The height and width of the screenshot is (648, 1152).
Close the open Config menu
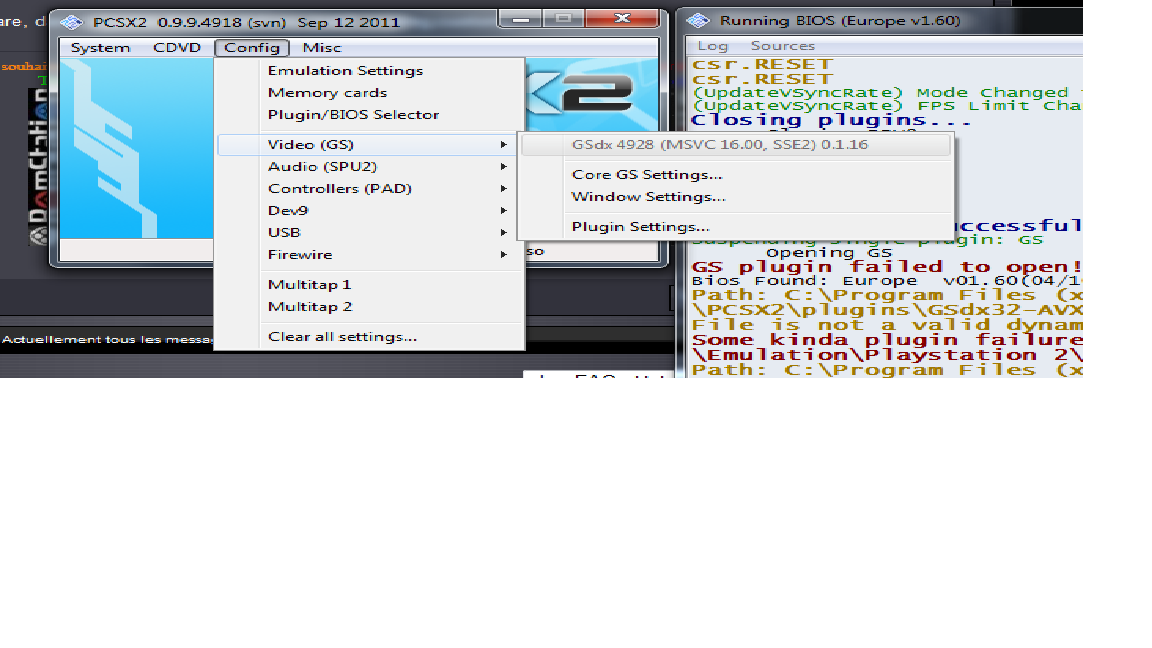pyautogui.click(x=252, y=48)
